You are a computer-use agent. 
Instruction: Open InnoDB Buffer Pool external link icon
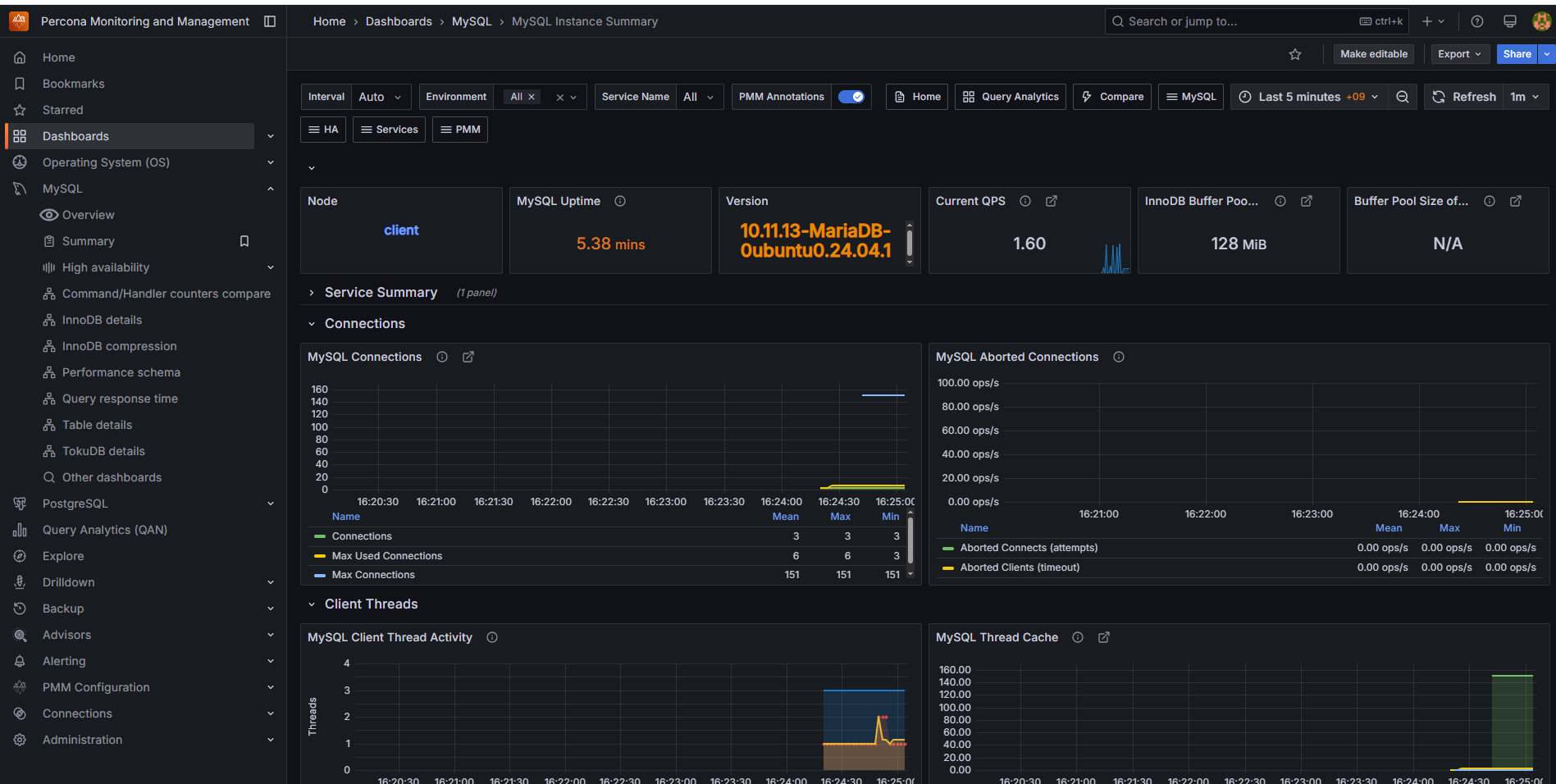tap(1307, 201)
